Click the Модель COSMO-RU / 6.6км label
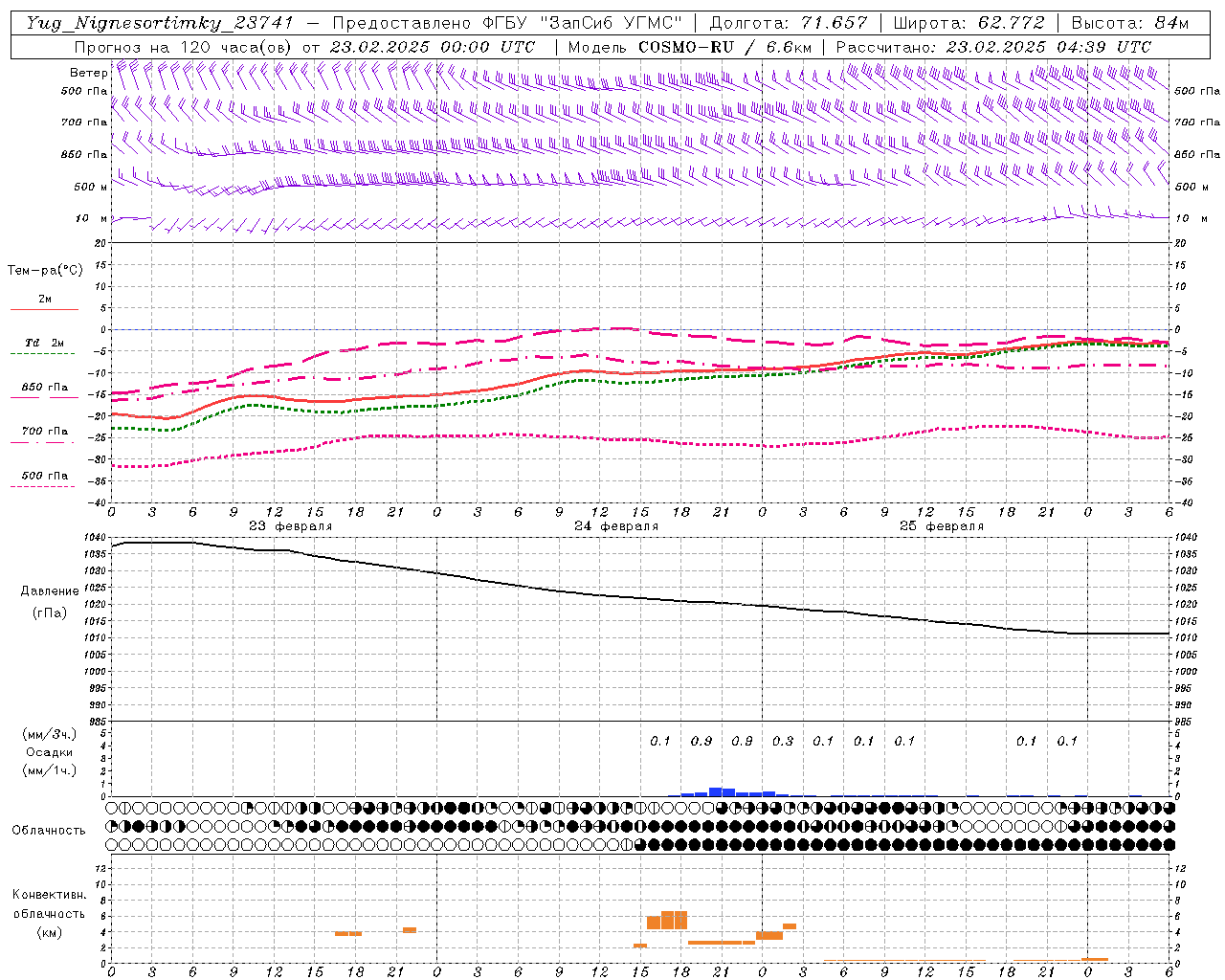This screenshot has width=1225, height=980. point(690,47)
